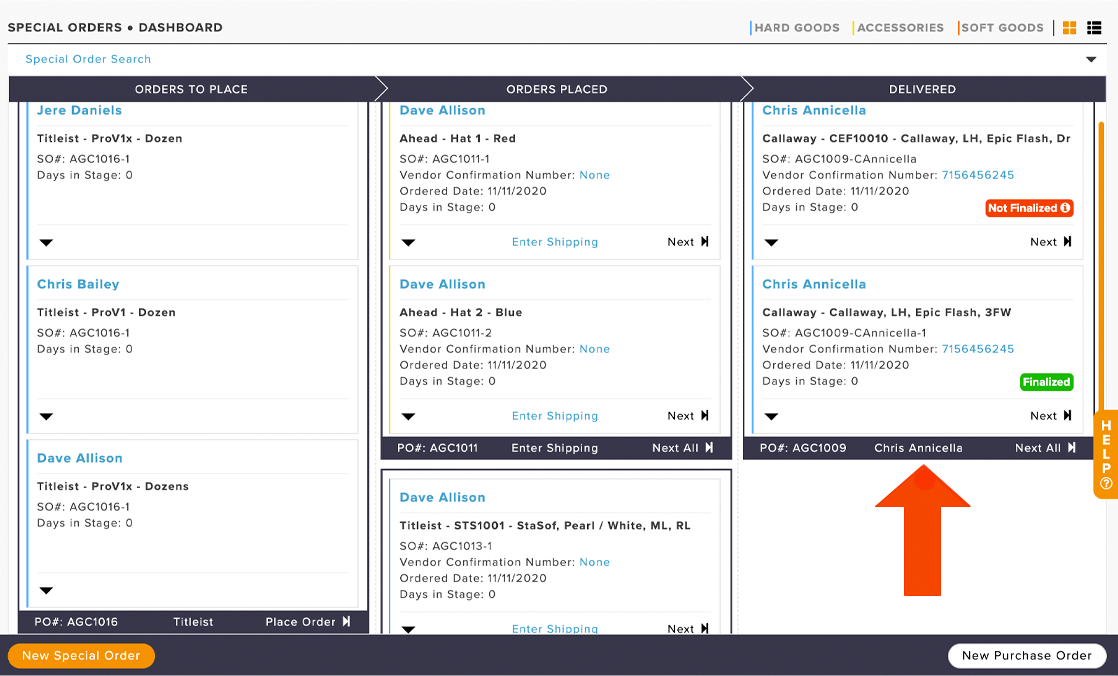Select Orders To Place column header
1118x676 pixels.
(191, 90)
